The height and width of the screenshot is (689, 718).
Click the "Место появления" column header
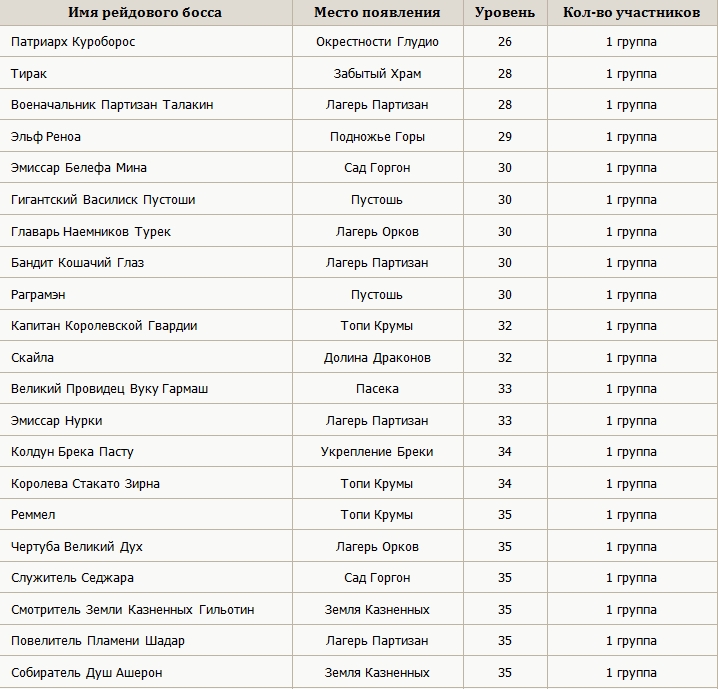[x=376, y=13]
